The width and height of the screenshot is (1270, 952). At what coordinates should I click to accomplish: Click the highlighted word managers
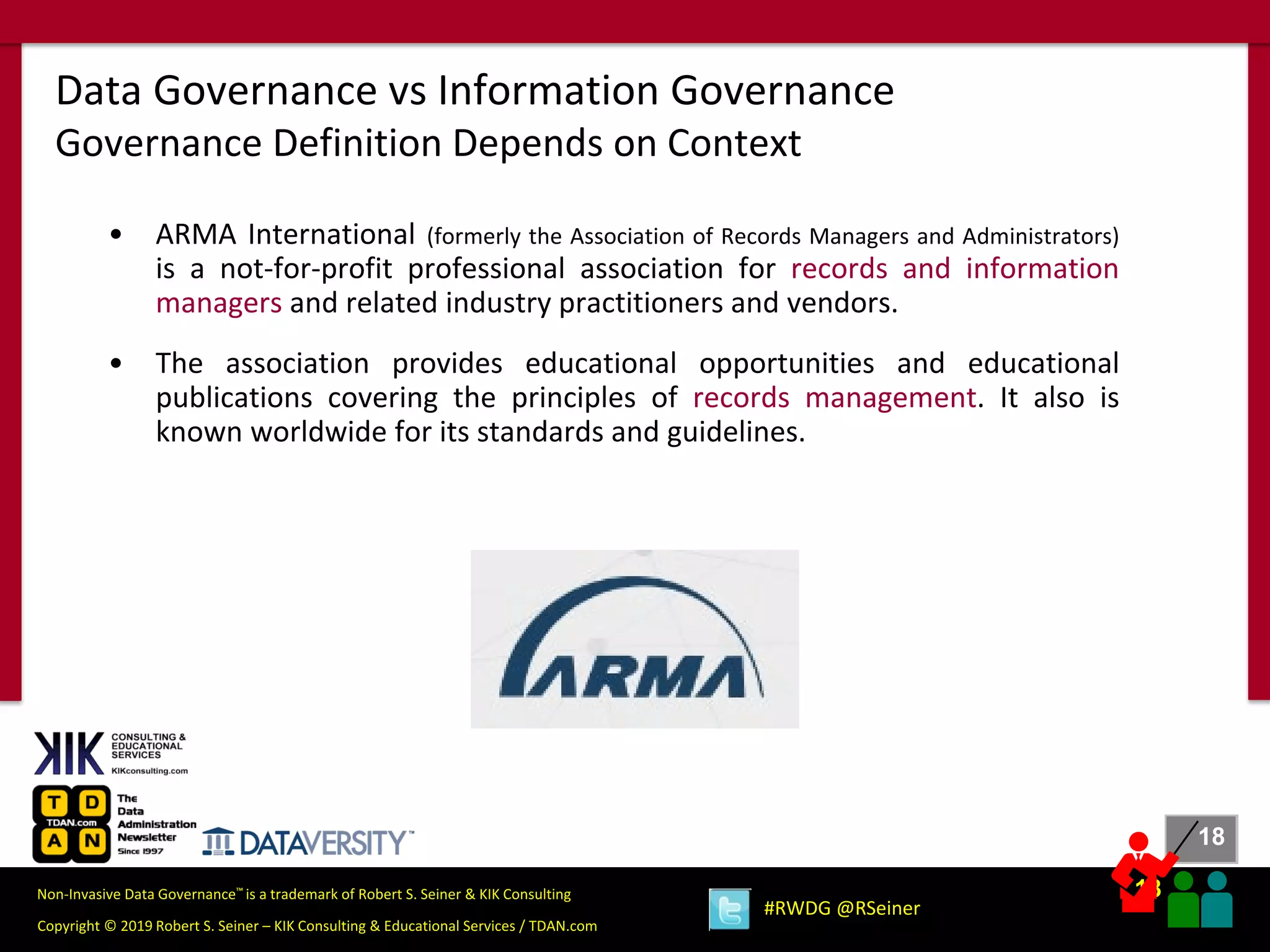219,304
